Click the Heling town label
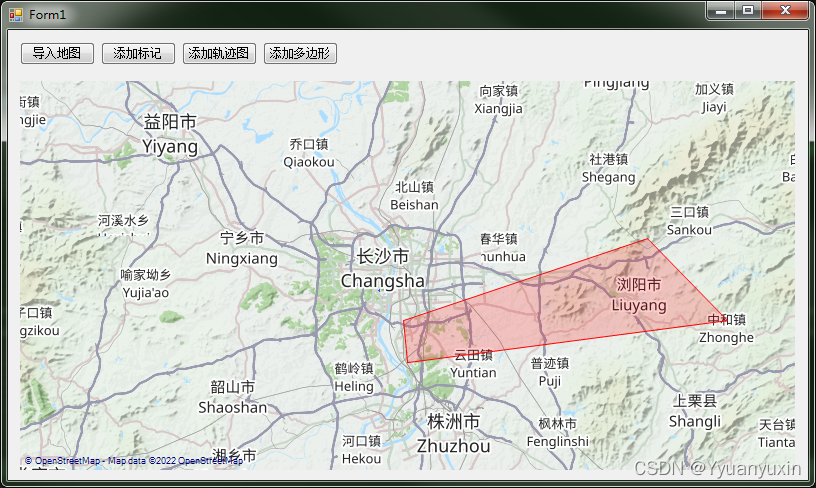816x488 pixels. click(354, 378)
